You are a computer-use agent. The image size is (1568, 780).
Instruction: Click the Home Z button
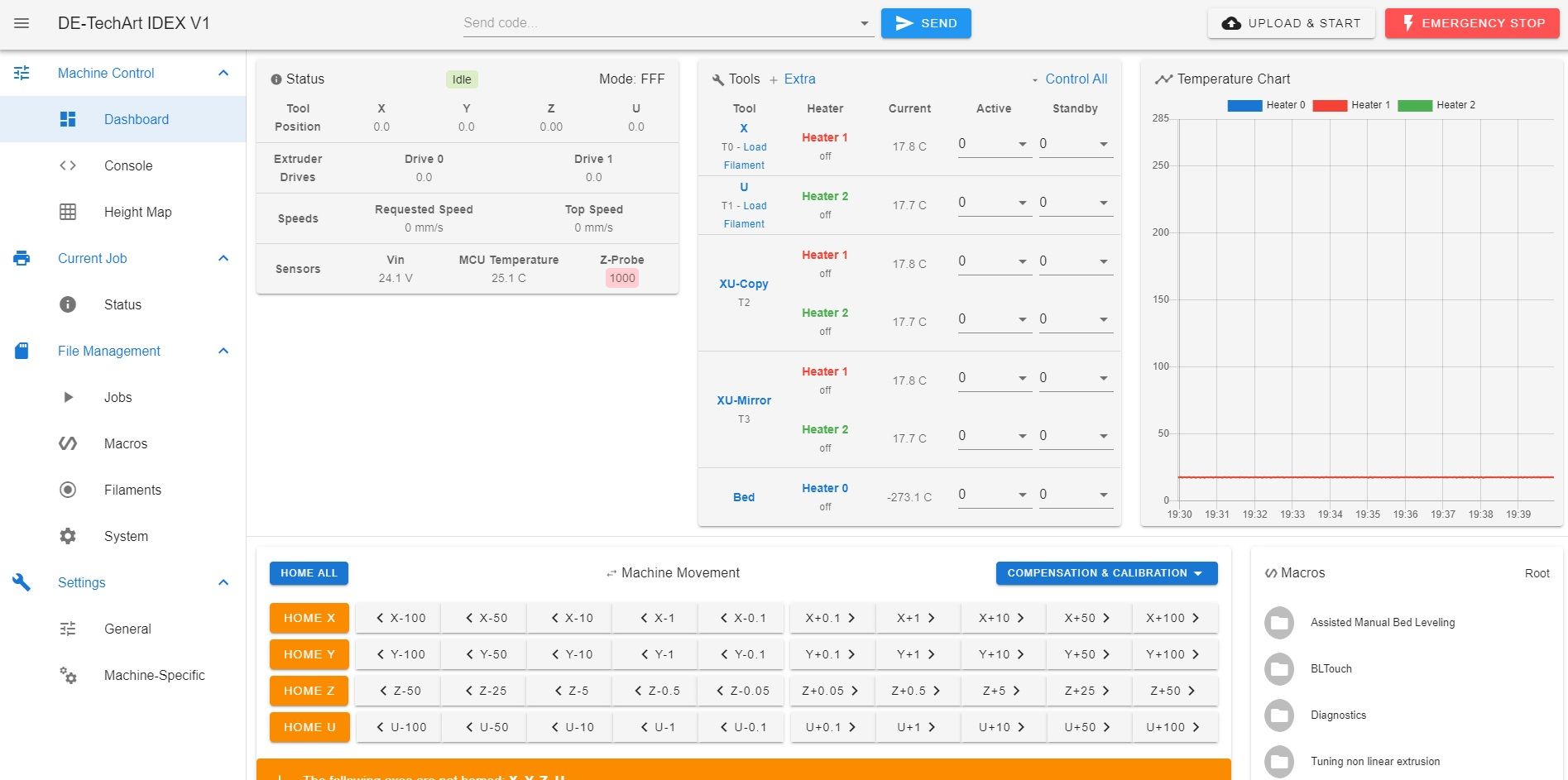pos(309,691)
